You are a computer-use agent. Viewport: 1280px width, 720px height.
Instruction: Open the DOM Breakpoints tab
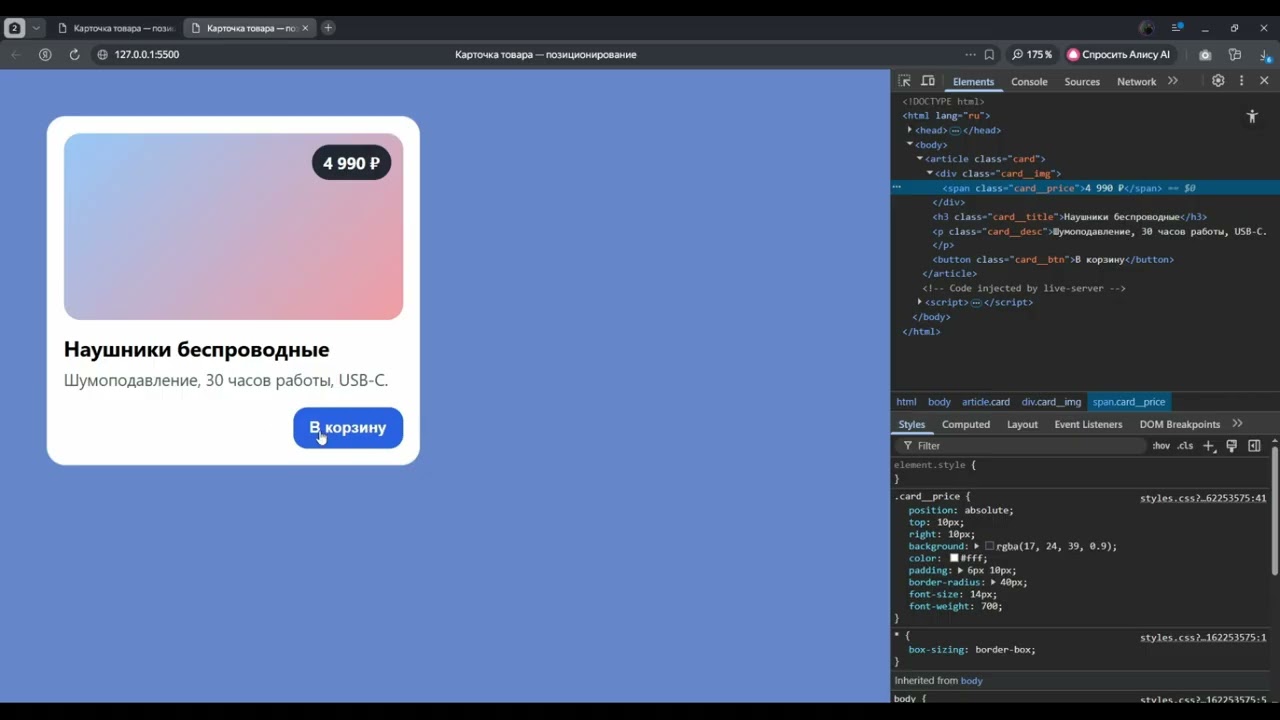pos(1179,424)
